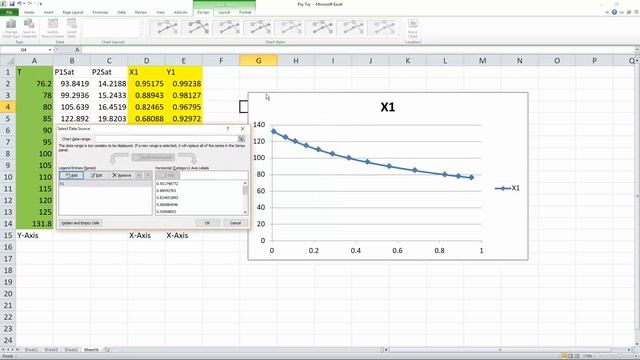Select column G header
The image size is (640, 360).
[x=258, y=61]
